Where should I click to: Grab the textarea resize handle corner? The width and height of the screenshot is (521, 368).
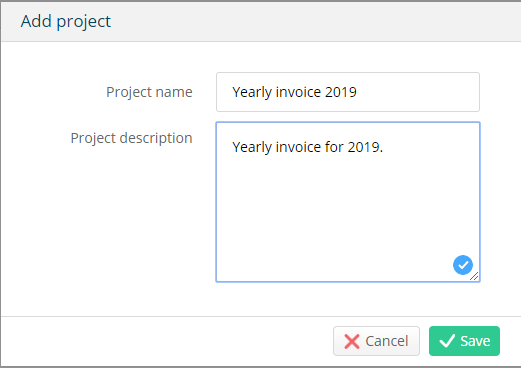[474, 276]
